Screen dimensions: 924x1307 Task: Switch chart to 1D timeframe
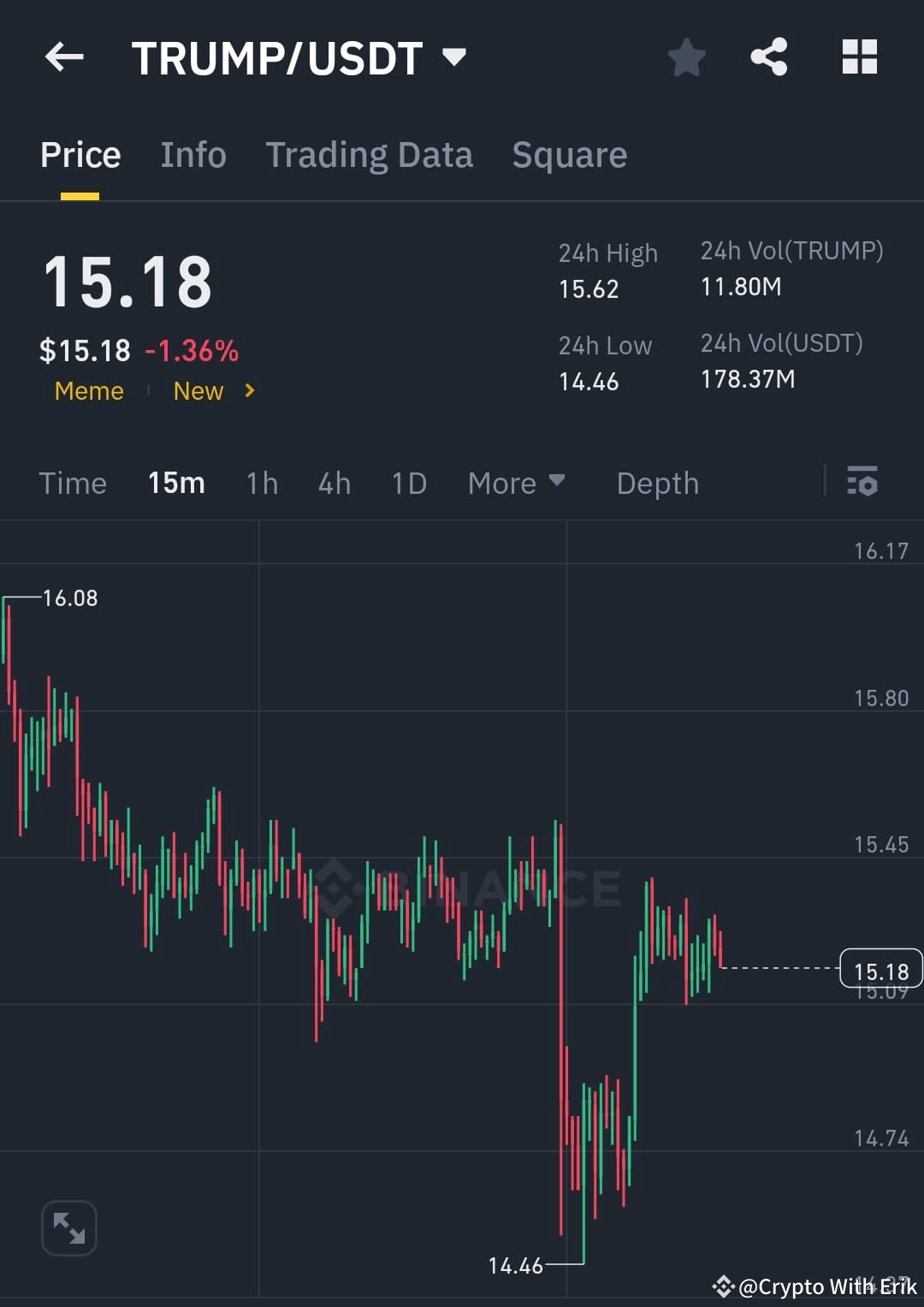[408, 483]
